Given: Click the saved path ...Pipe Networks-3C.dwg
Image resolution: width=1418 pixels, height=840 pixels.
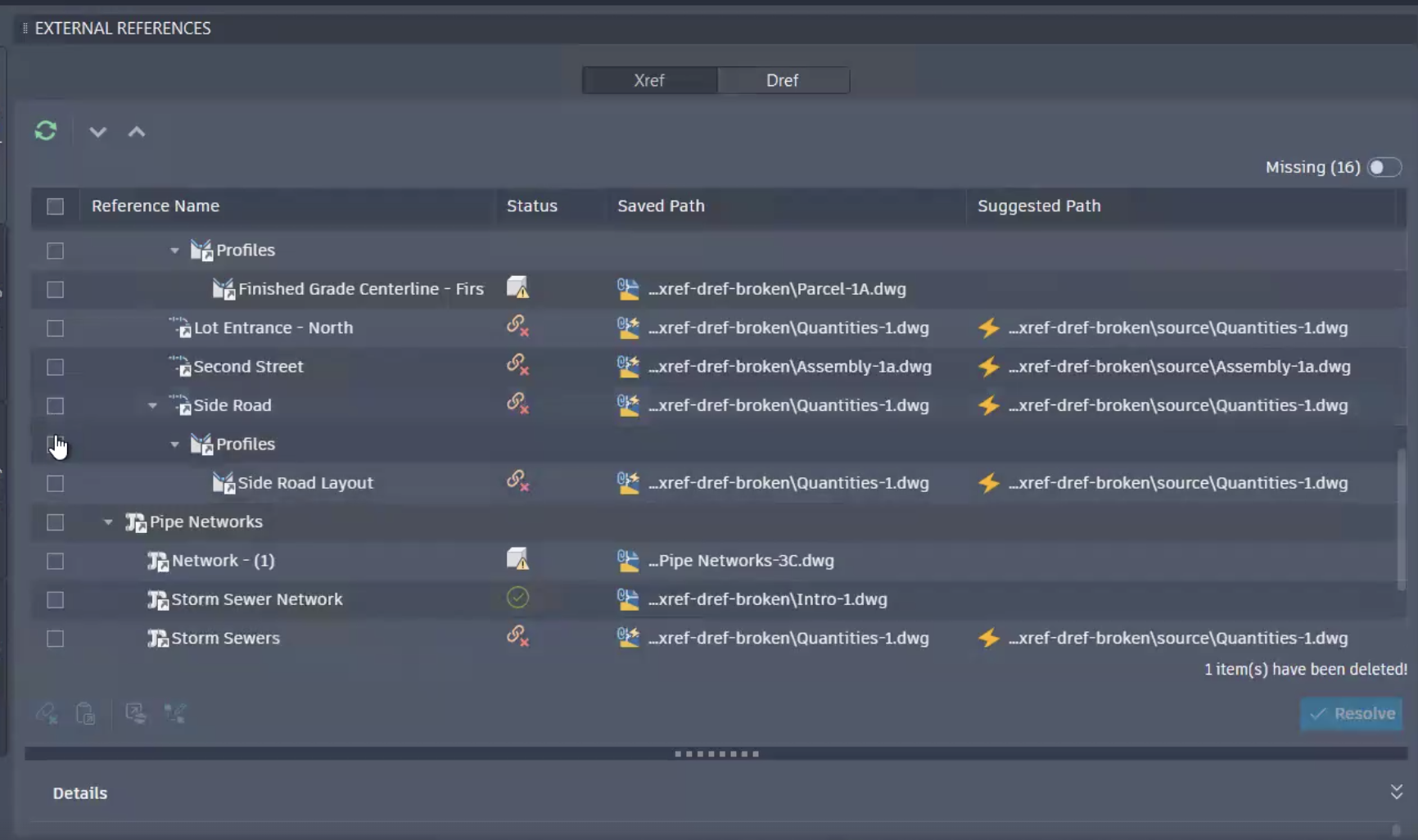Looking at the screenshot, I should point(741,561).
